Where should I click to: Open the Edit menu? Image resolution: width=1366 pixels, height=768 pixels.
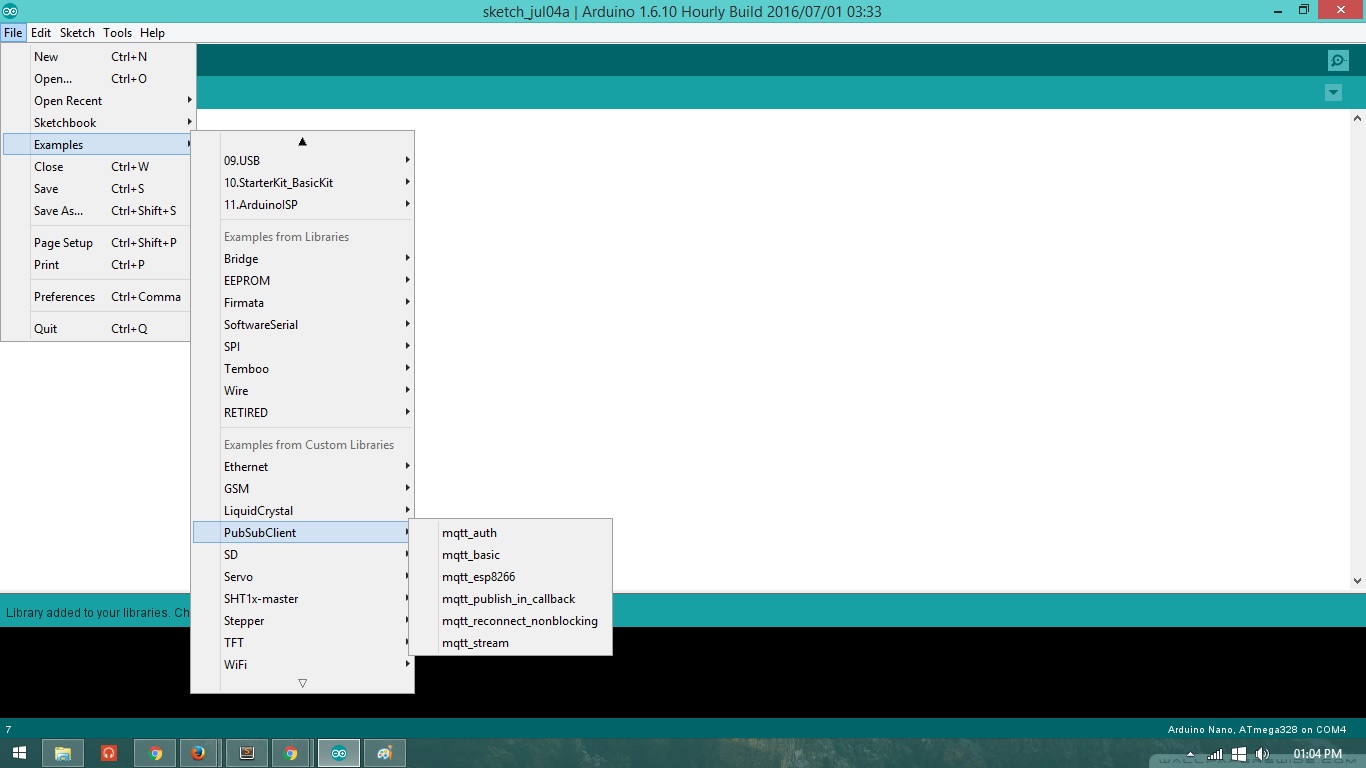tap(41, 33)
